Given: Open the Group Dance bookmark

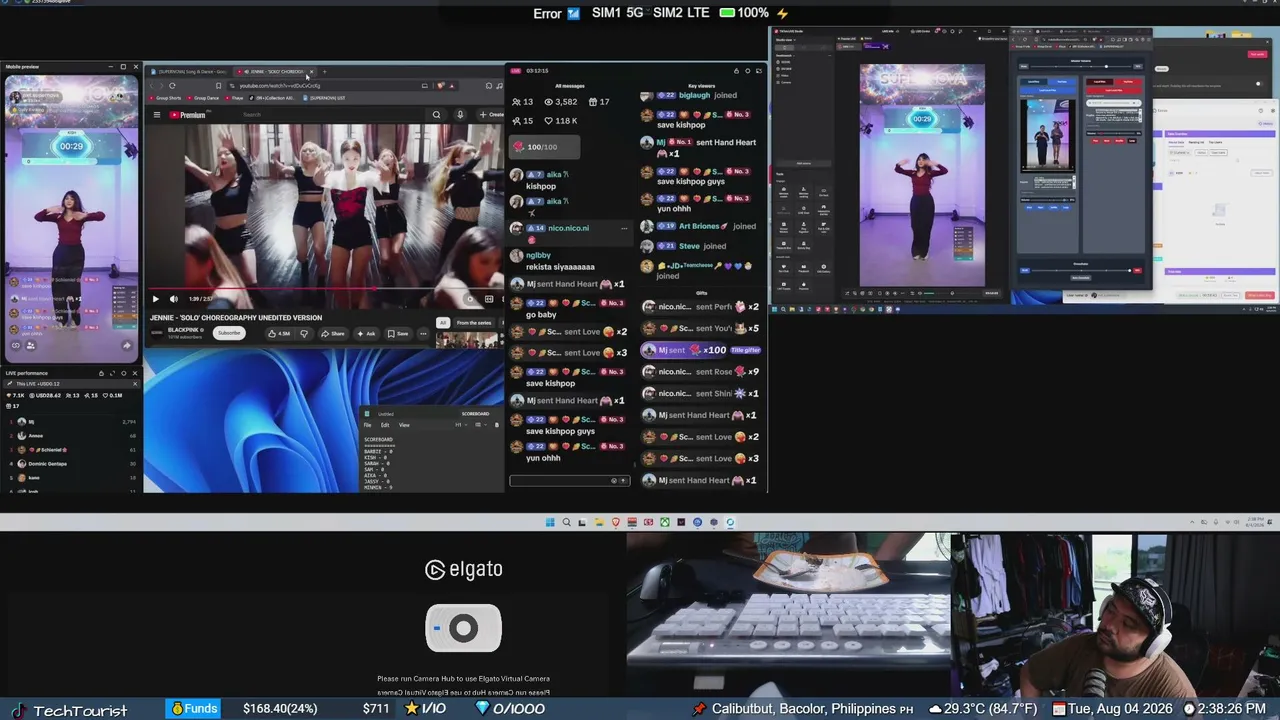Looking at the screenshot, I should click(x=205, y=98).
